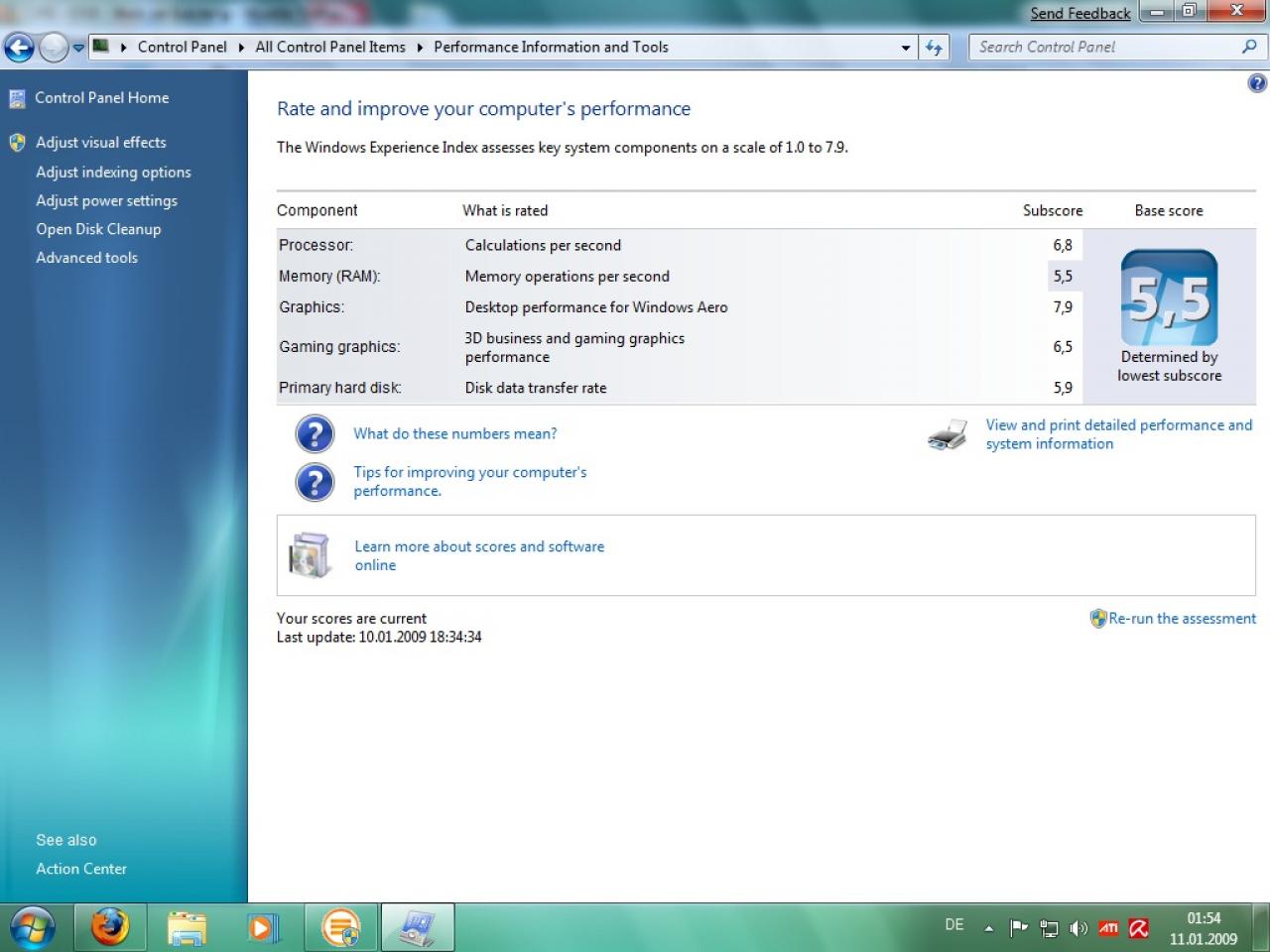Click the Control Panel icon in address bar
The width and height of the screenshot is (1270, 952).
tap(100, 46)
